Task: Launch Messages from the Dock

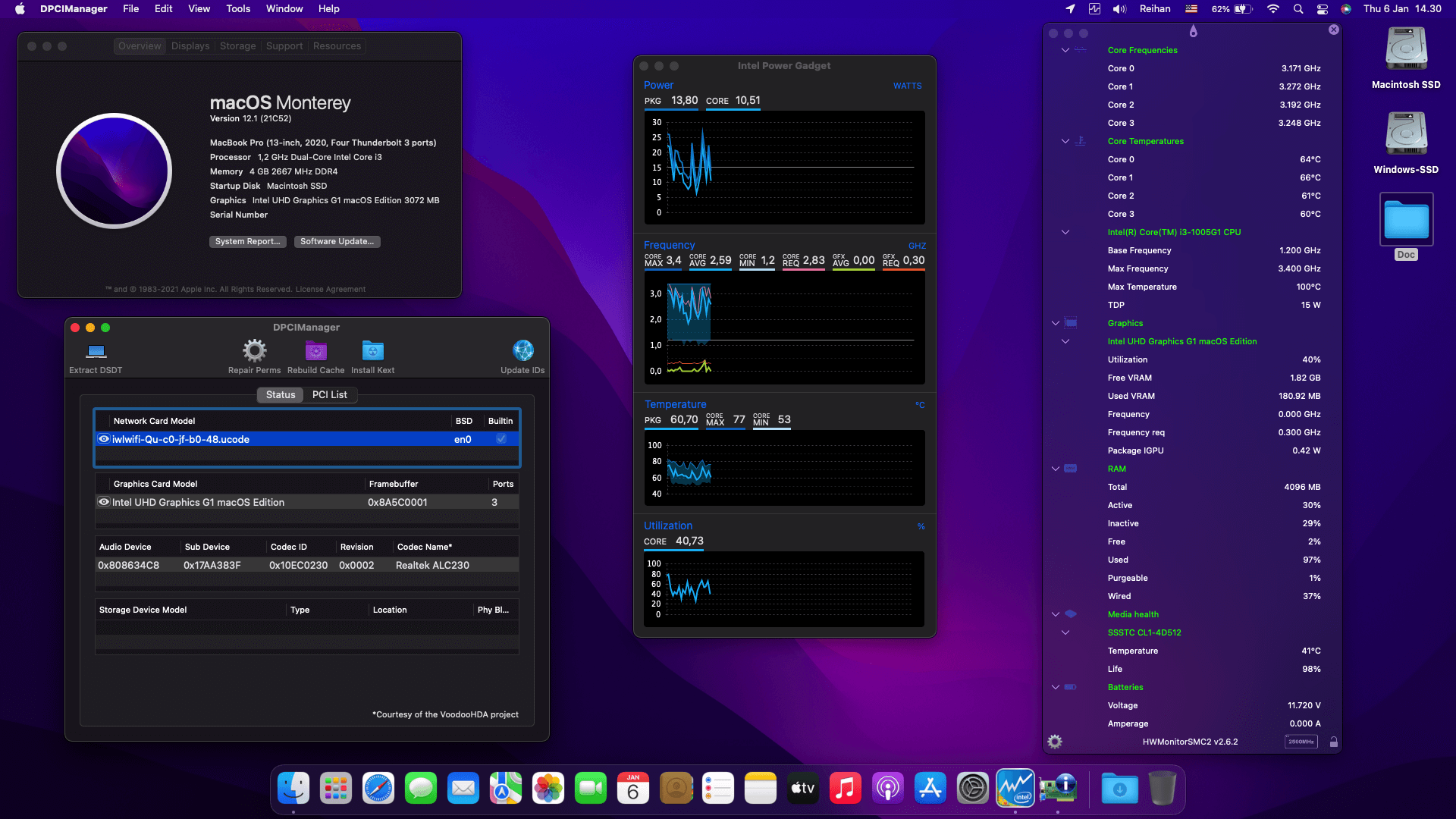Action: coord(421,789)
